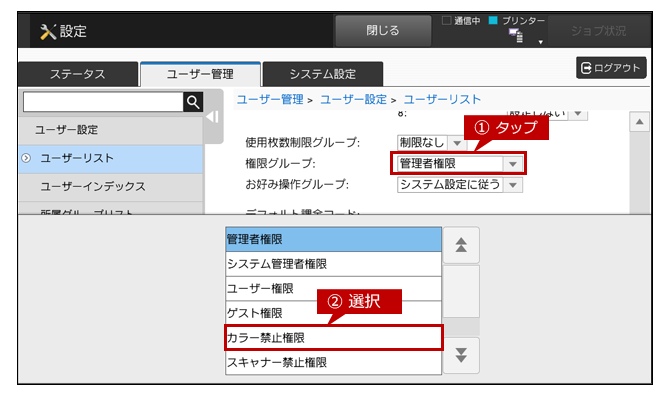Expand the small arrow under printer icon
670x396 pixels.
[541, 42]
